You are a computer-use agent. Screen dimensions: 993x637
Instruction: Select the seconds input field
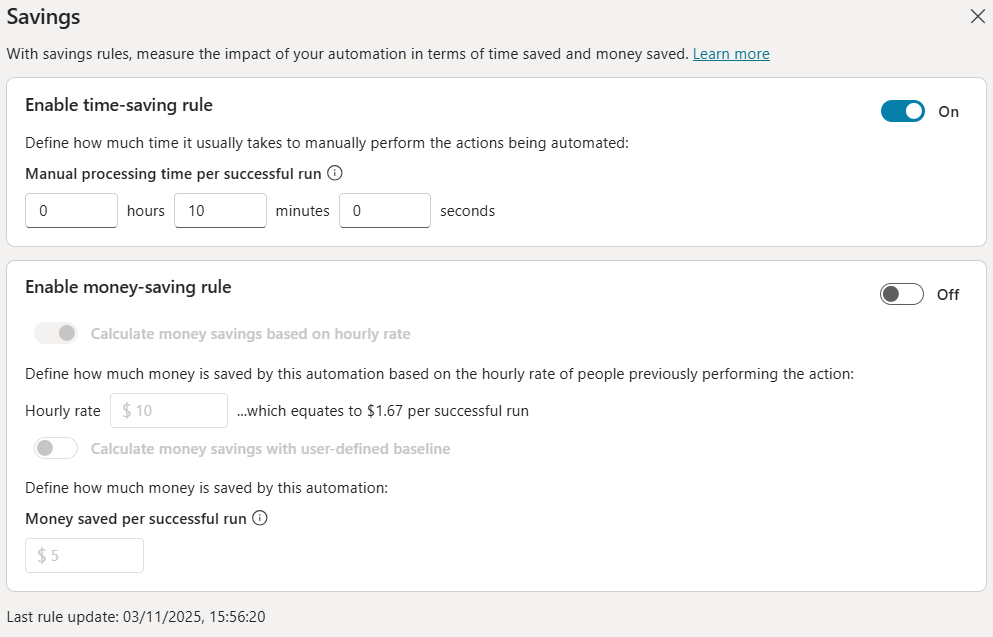[x=384, y=210]
